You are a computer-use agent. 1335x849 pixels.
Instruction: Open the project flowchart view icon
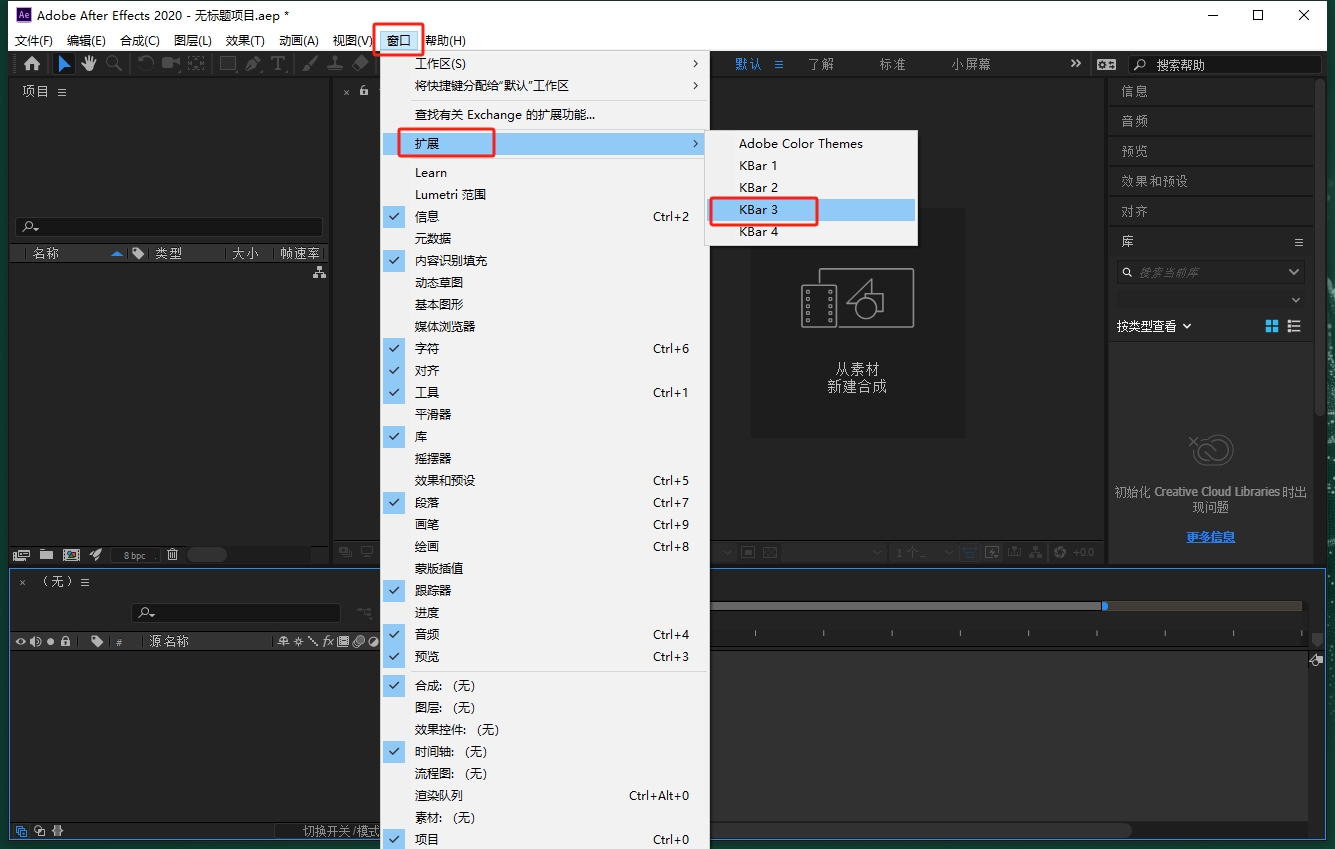(319, 272)
